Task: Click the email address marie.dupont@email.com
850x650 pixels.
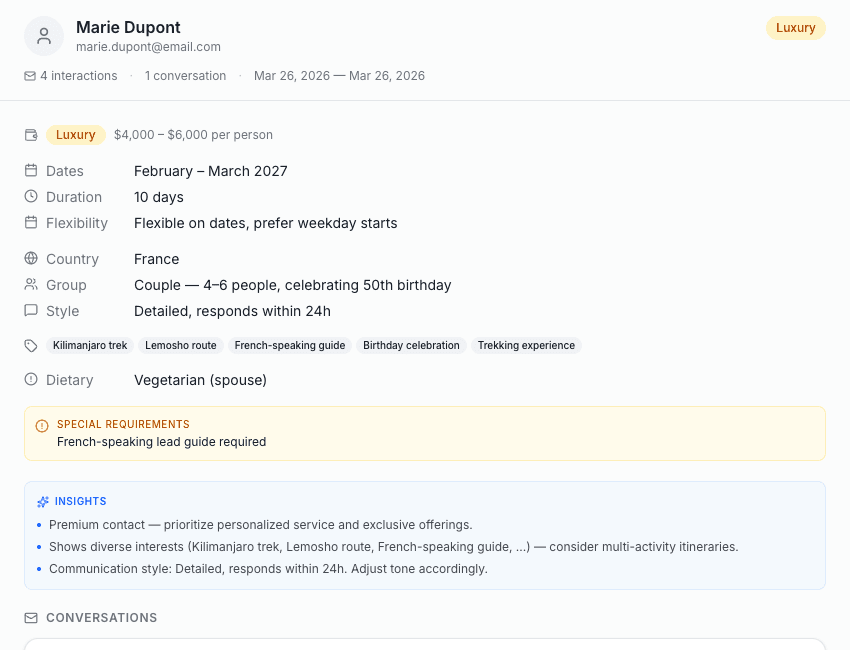Action: point(148,46)
